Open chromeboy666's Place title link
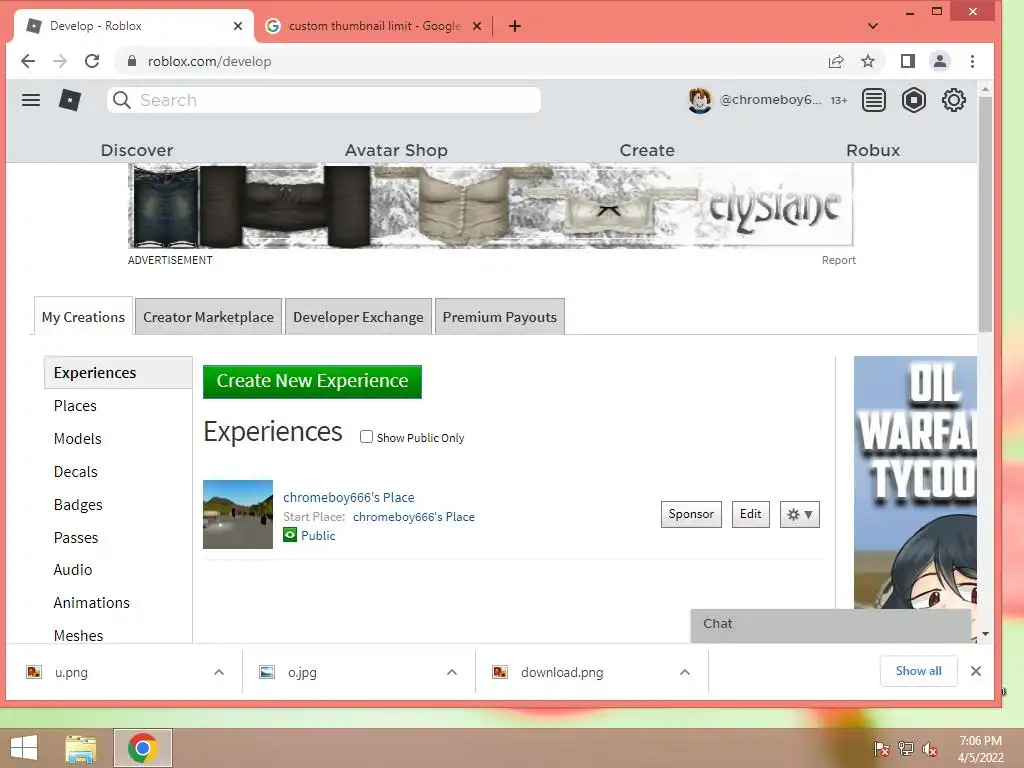Screen dimensions: 1024x768 click(349, 497)
